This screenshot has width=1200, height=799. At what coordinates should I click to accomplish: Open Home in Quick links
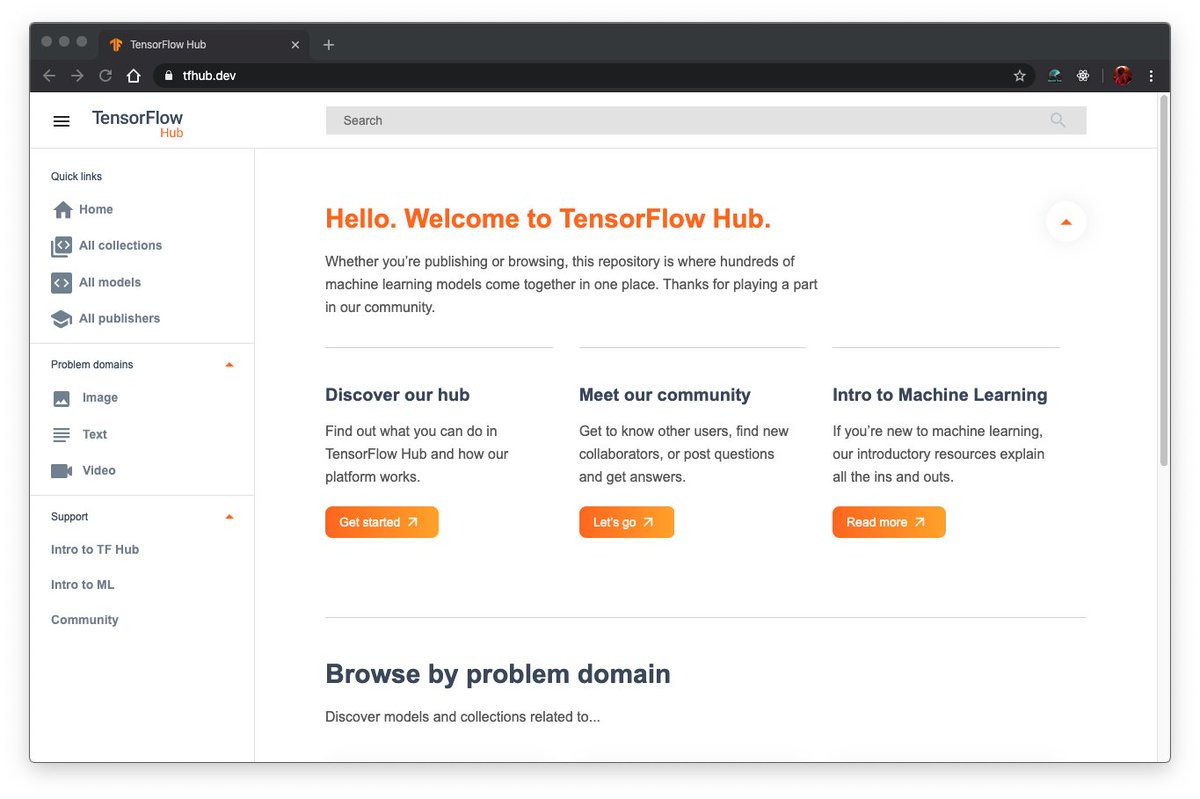point(96,210)
